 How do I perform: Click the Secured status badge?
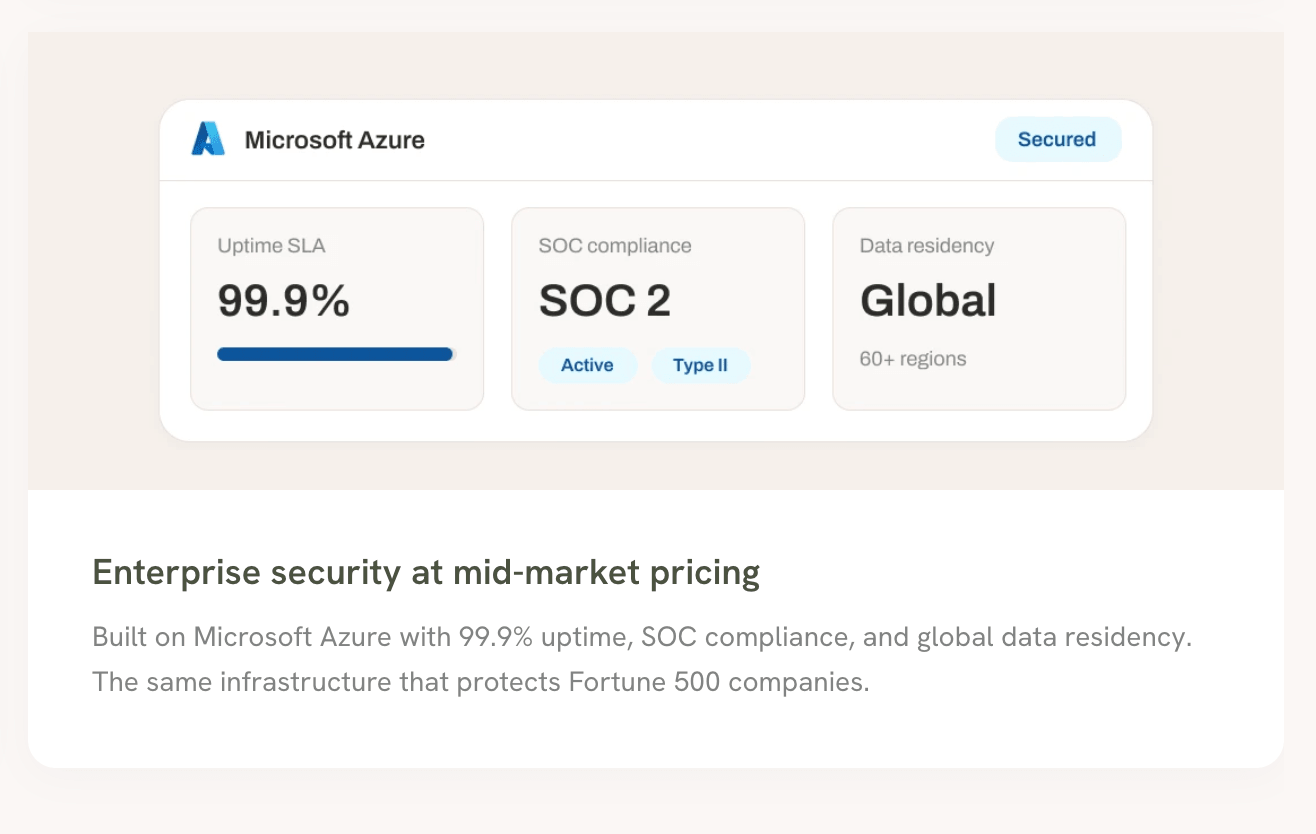1057,139
